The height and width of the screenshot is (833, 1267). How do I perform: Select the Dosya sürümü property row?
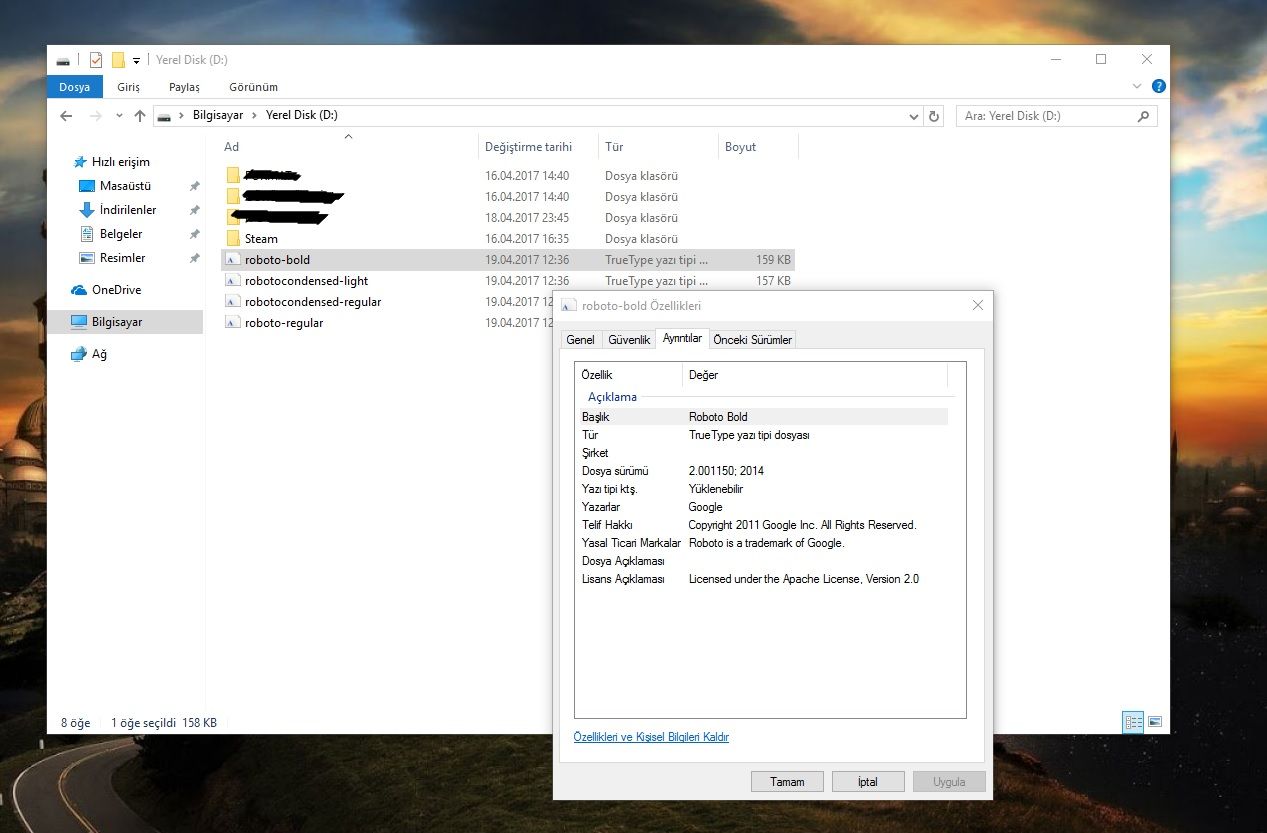(764, 471)
